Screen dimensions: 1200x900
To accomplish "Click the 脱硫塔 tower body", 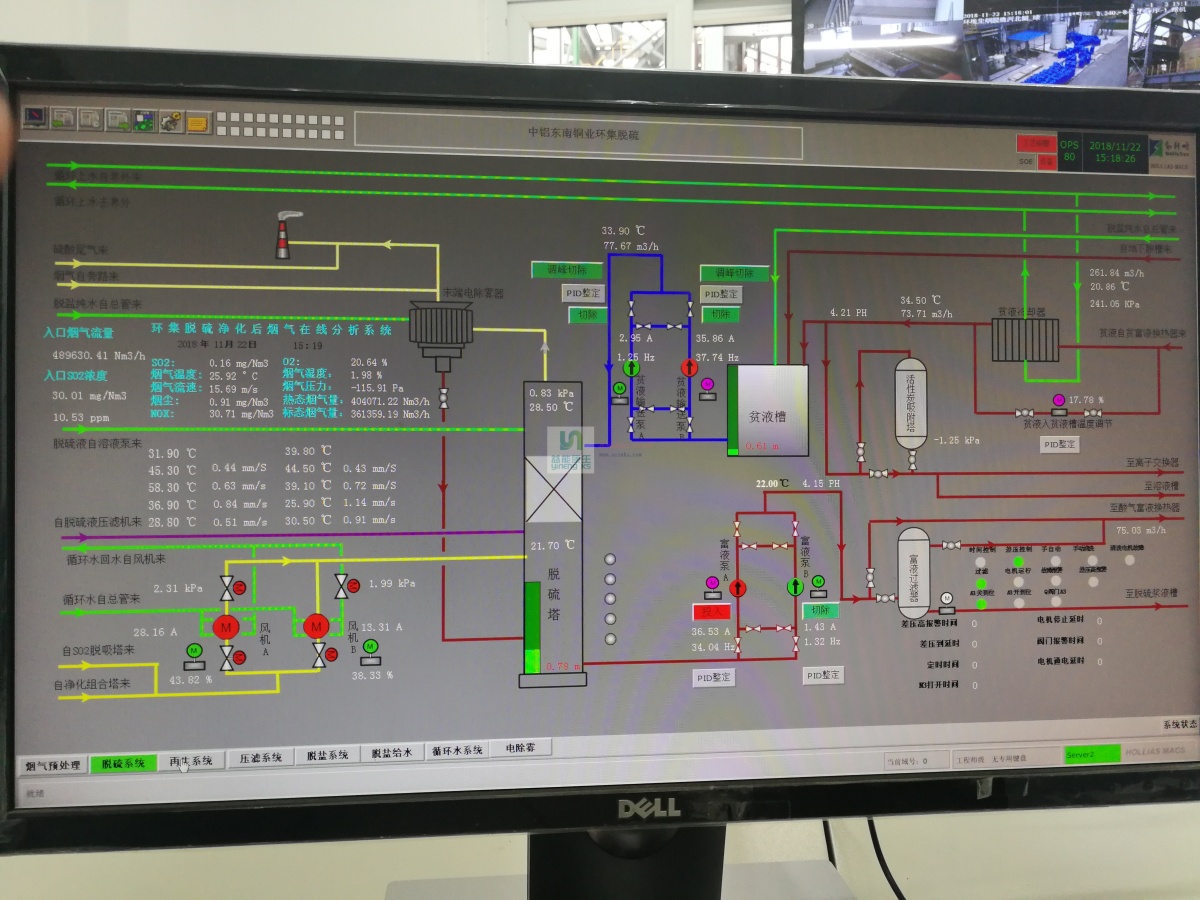I will (x=553, y=528).
